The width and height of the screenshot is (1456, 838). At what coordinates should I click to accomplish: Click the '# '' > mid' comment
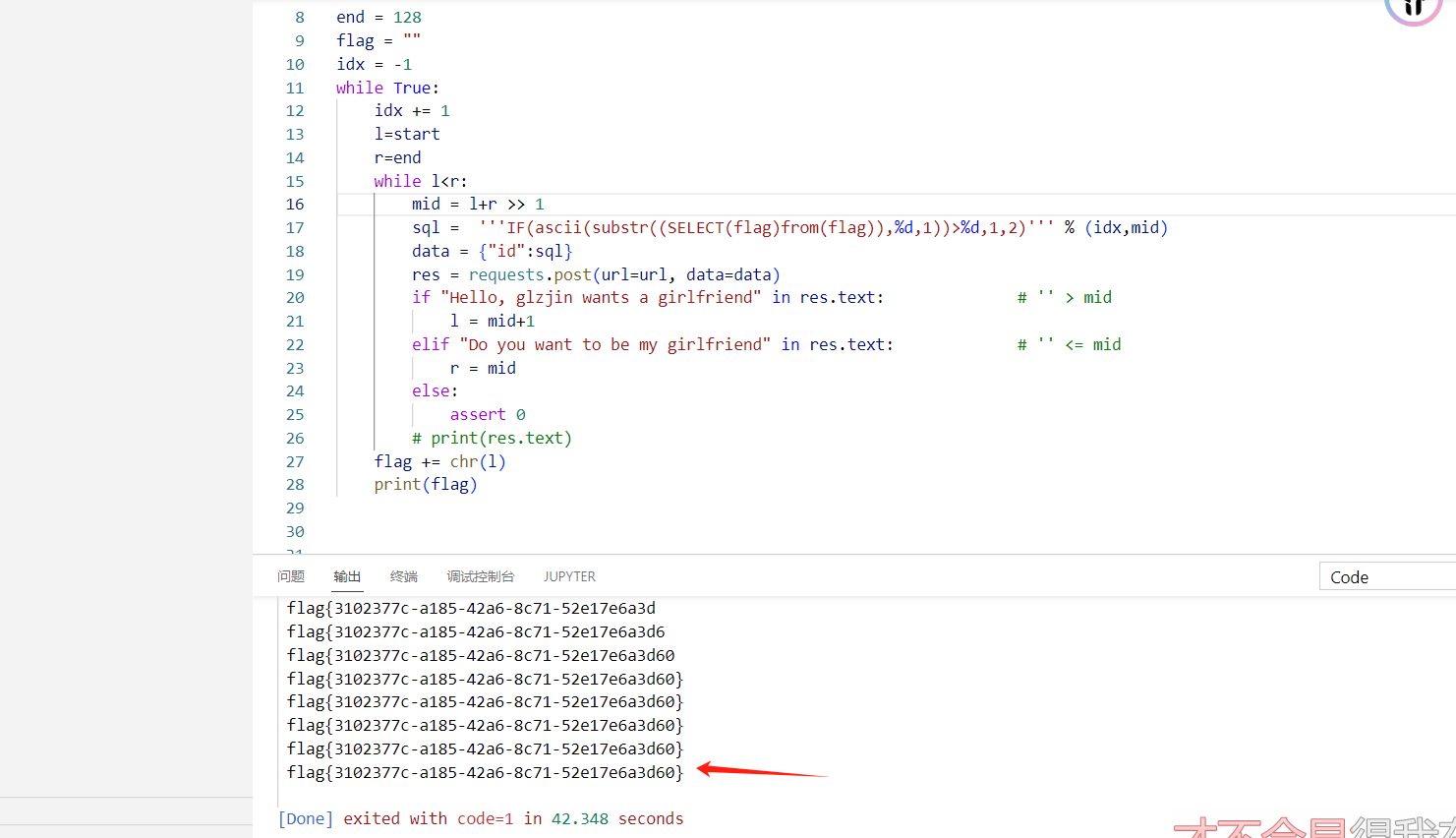point(1065,298)
